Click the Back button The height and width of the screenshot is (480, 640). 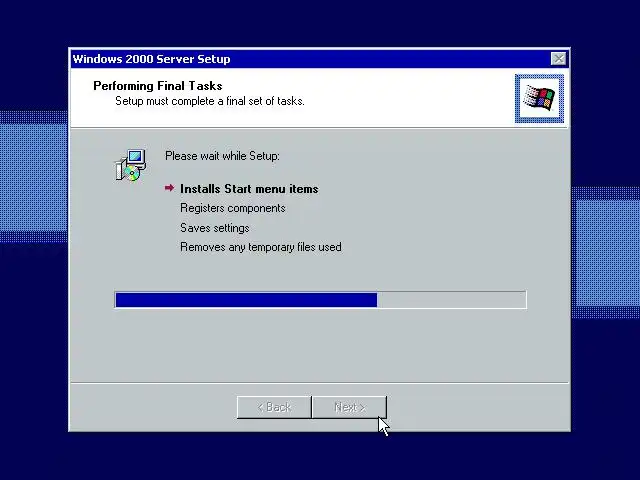274,407
